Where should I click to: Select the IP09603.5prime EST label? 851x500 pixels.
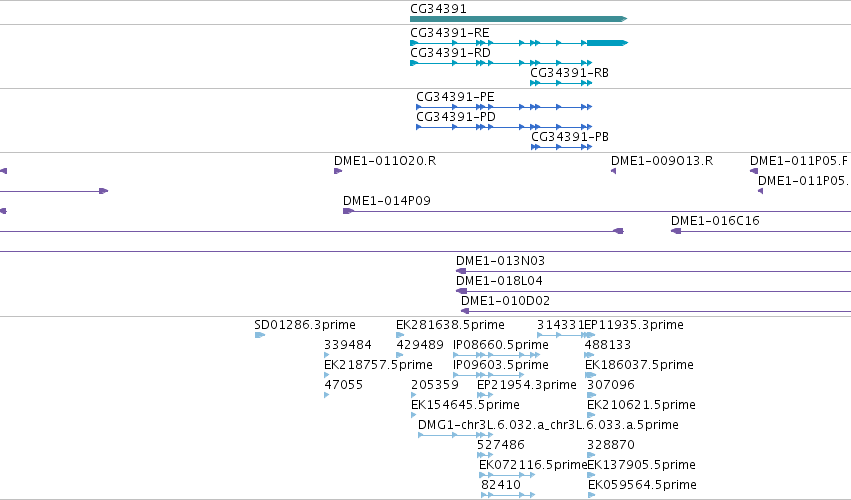point(500,365)
